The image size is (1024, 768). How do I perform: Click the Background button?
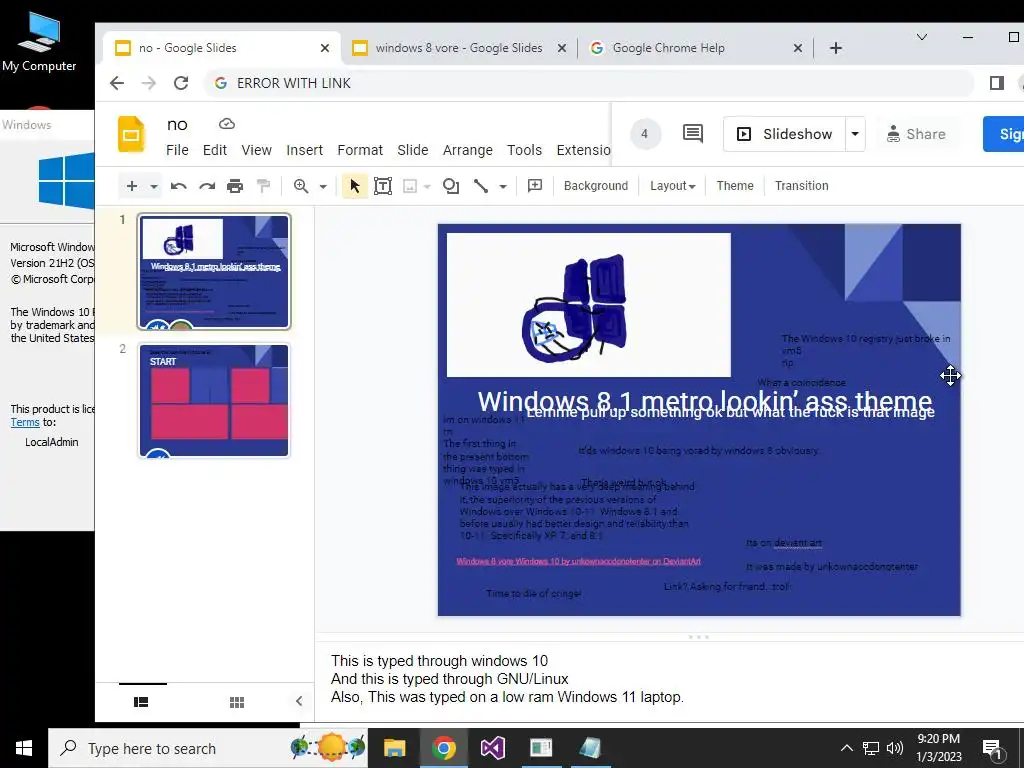(596, 186)
